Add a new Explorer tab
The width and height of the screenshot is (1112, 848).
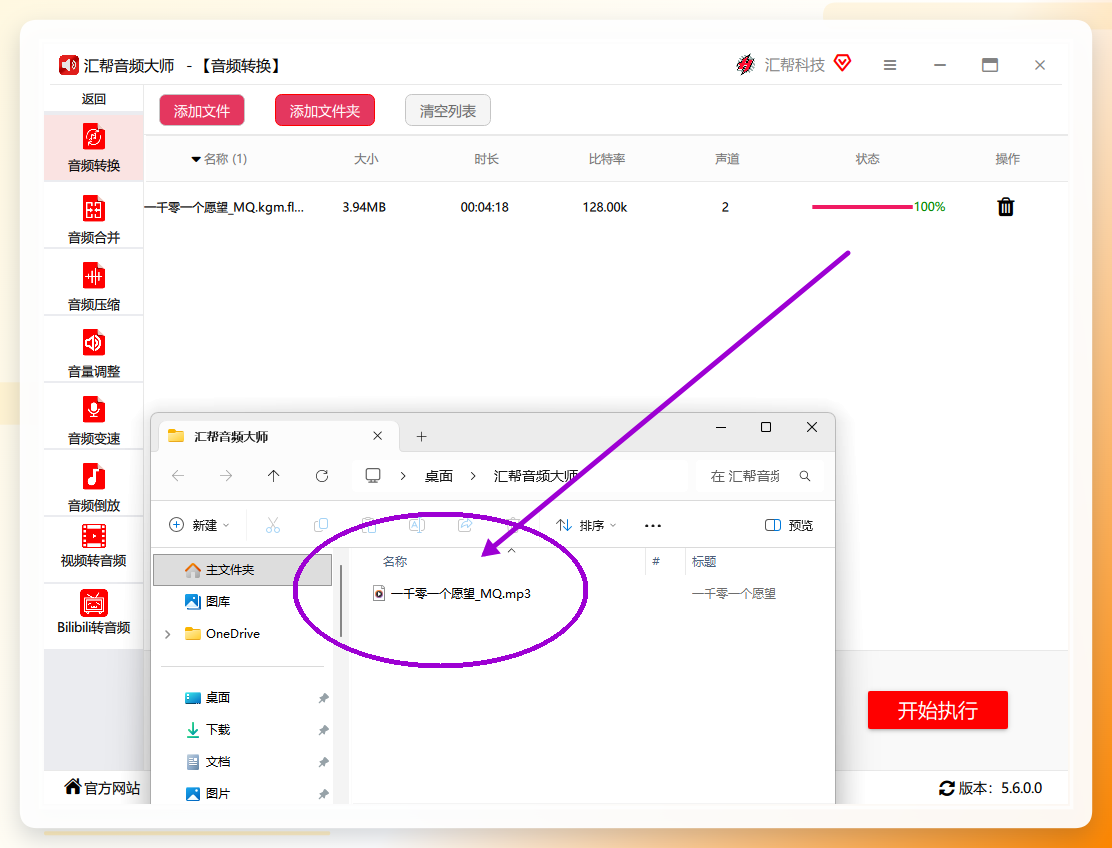point(421,437)
